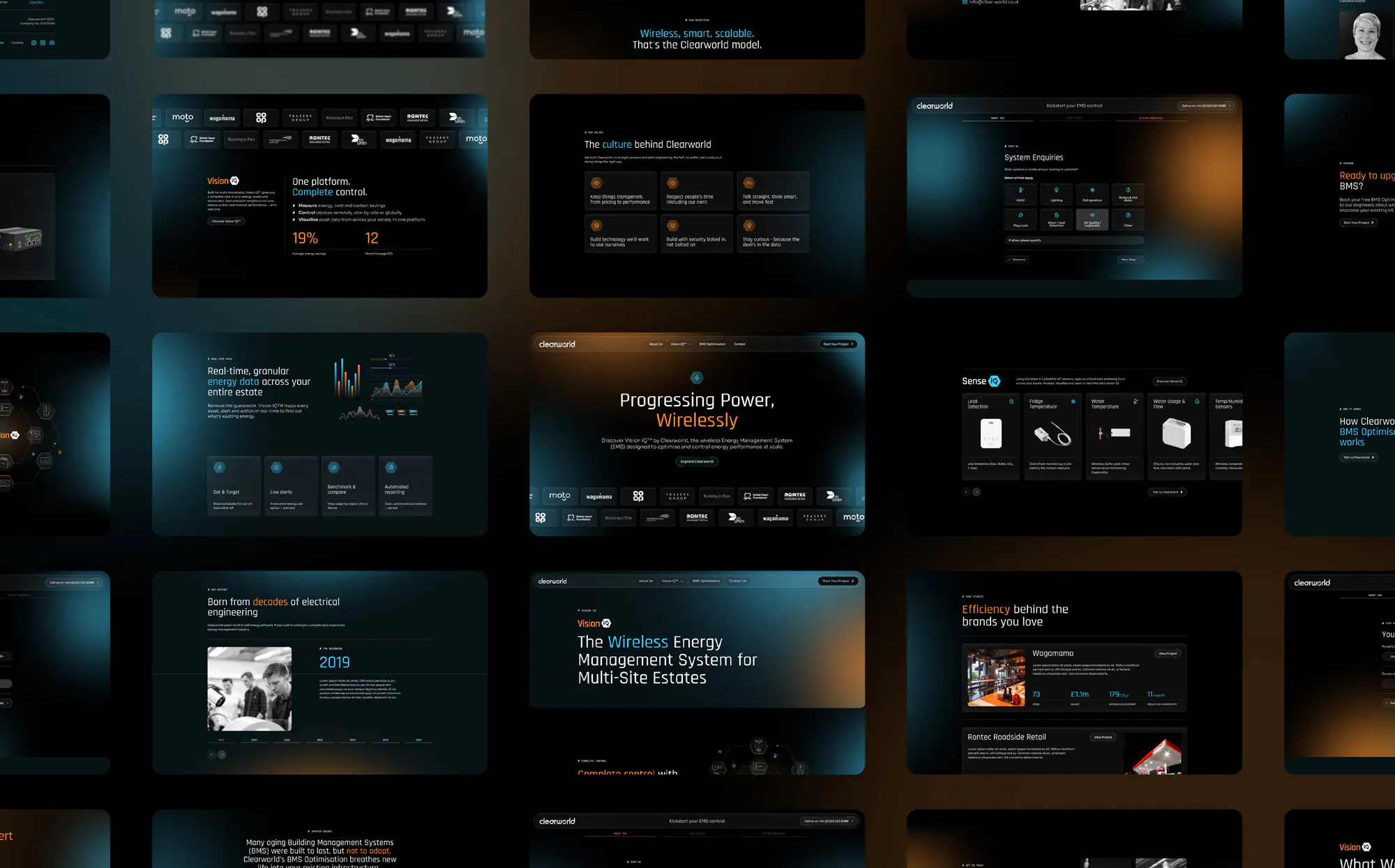Click the droplet icon on Water Usage & Flow card
This screenshot has width=1395, height=868.
tap(1197, 401)
